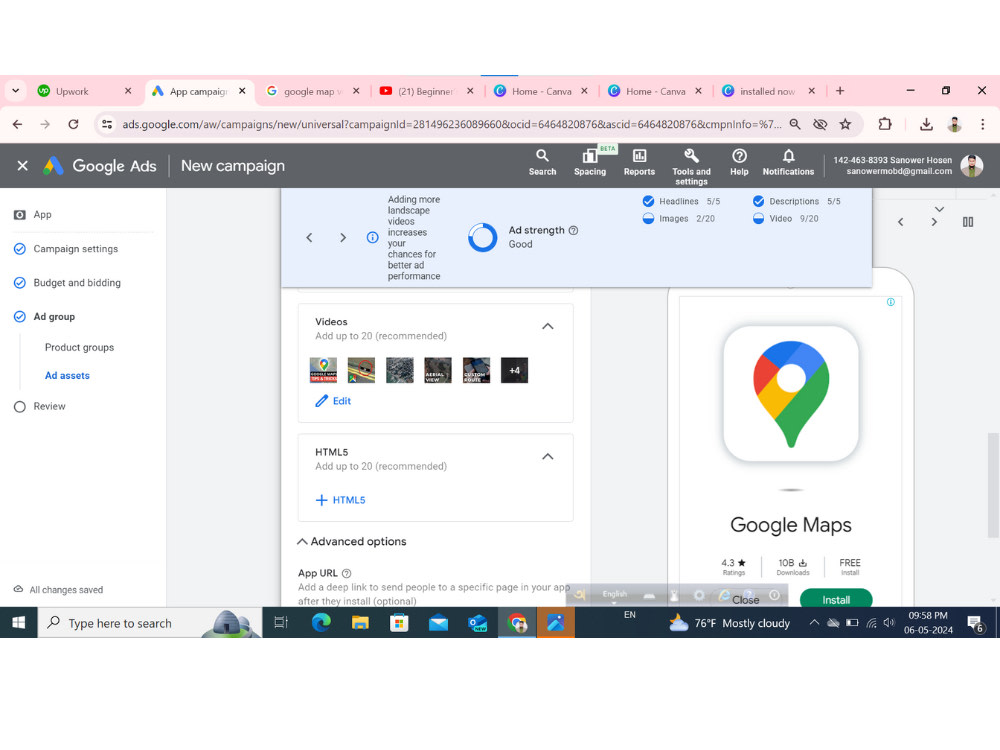1000x750 pixels.
Task: Click the tip info icon
Action: pyautogui.click(x=372, y=237)
